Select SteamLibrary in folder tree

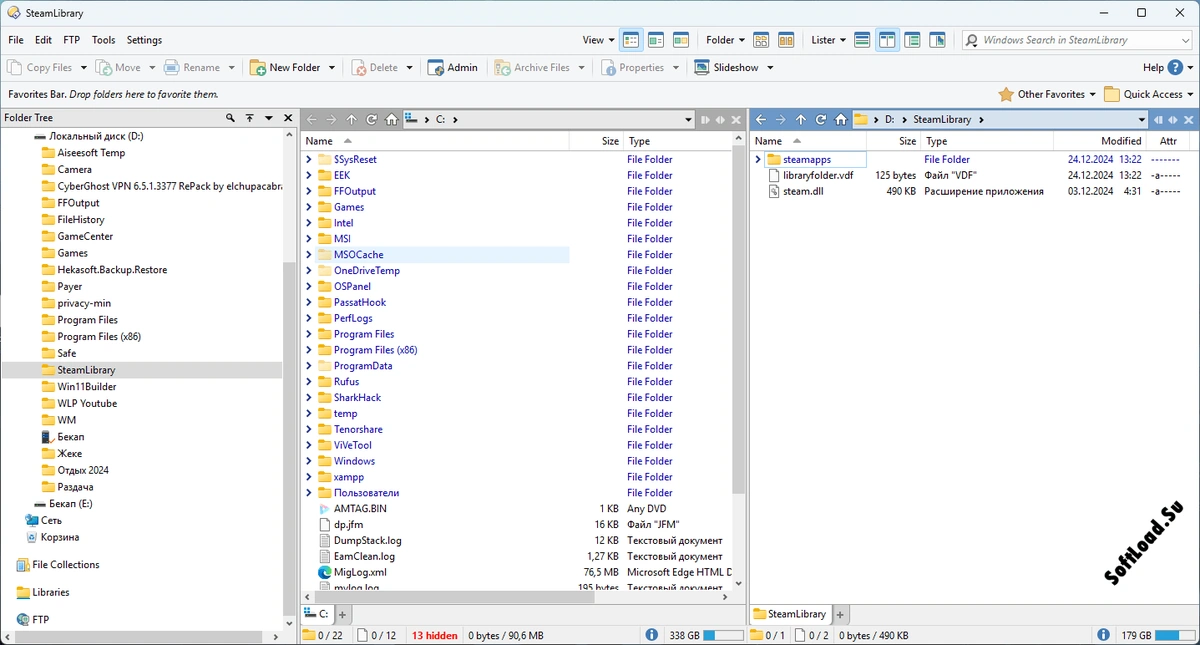pos(86,370)
